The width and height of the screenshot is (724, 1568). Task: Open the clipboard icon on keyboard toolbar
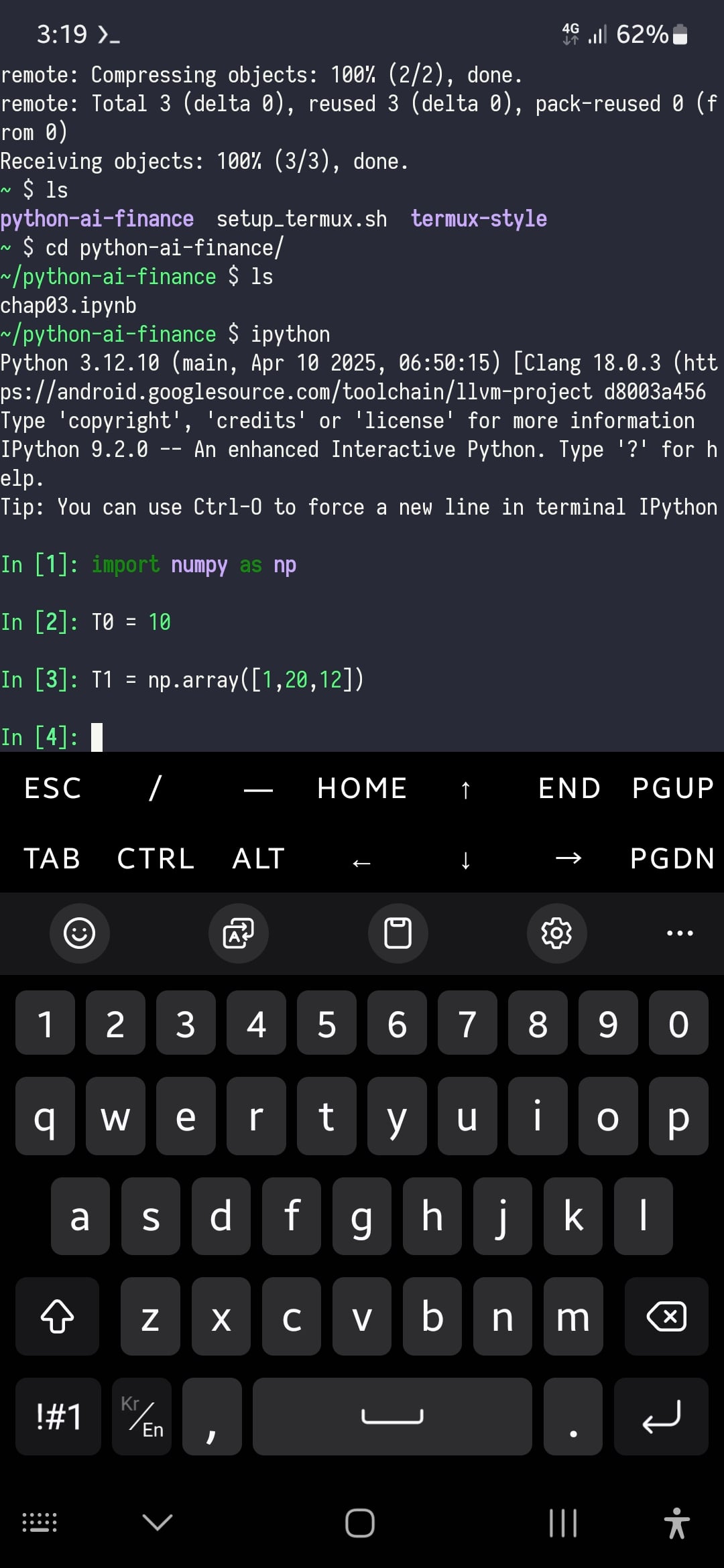[398, 933]
